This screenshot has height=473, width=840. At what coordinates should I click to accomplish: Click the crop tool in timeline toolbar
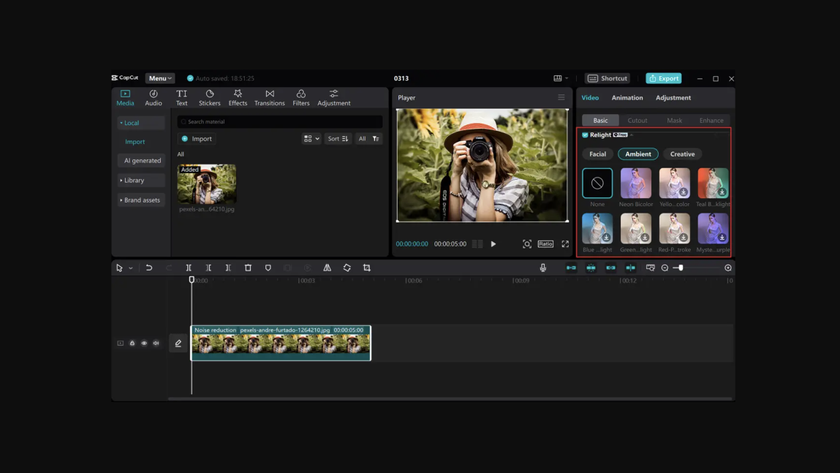point(367,268)
